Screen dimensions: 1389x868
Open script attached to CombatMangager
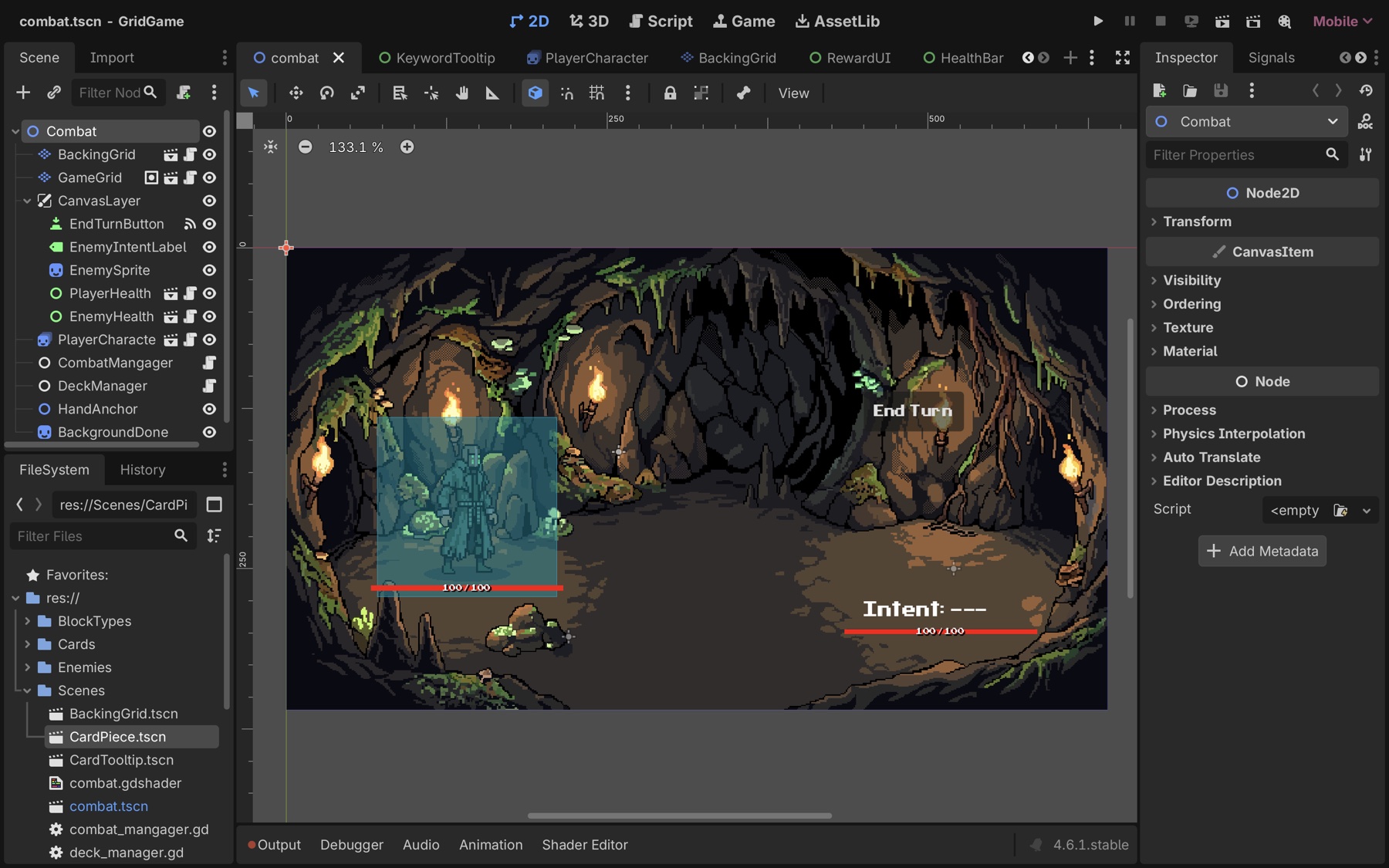(x=208, y=363)
